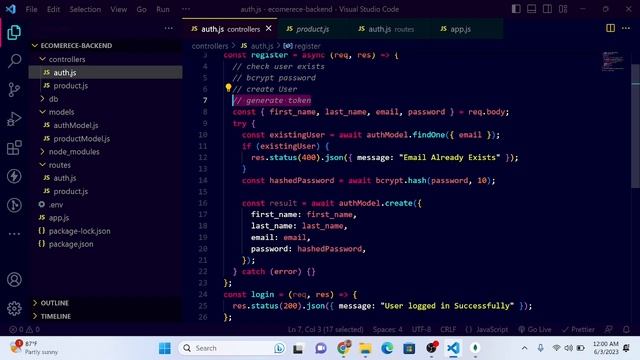Click errors and warnings count in status bar
The height and width of the screenshot is (360, 640).
coord(24,329)
